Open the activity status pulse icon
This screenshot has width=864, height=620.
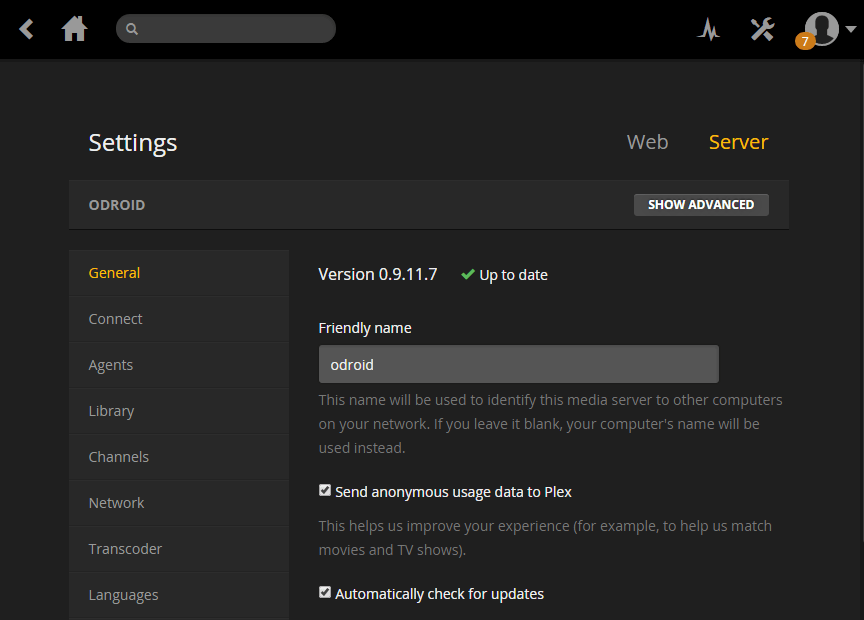click(709, 30)
